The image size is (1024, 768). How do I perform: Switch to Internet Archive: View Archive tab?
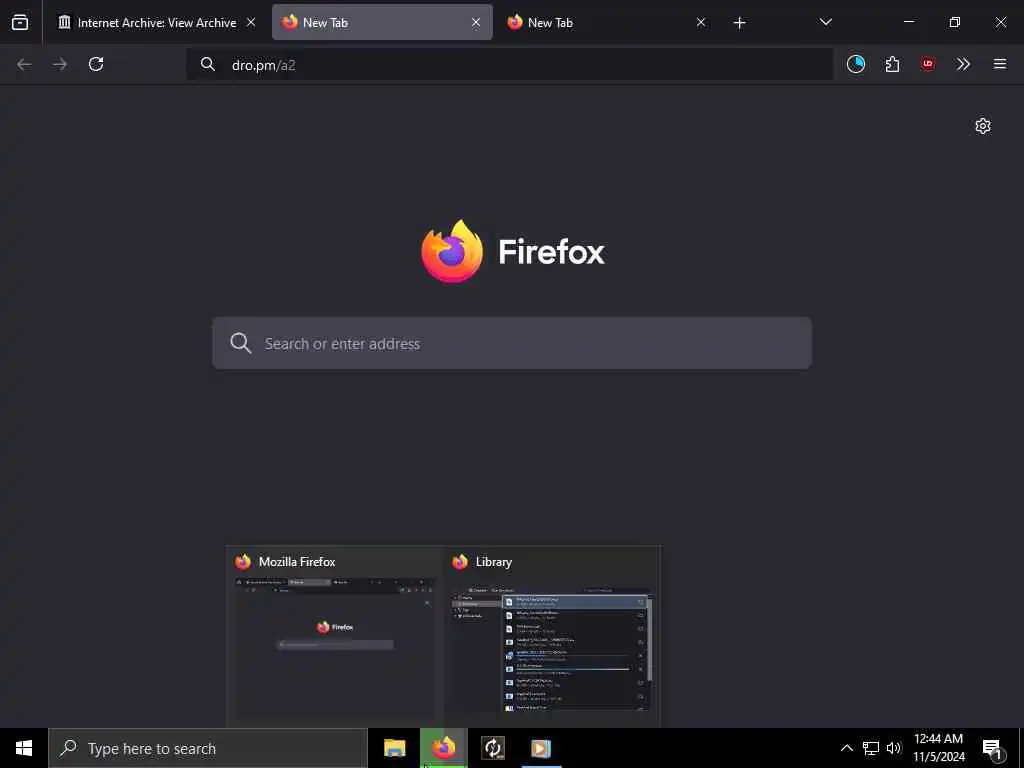click(157, 22)
